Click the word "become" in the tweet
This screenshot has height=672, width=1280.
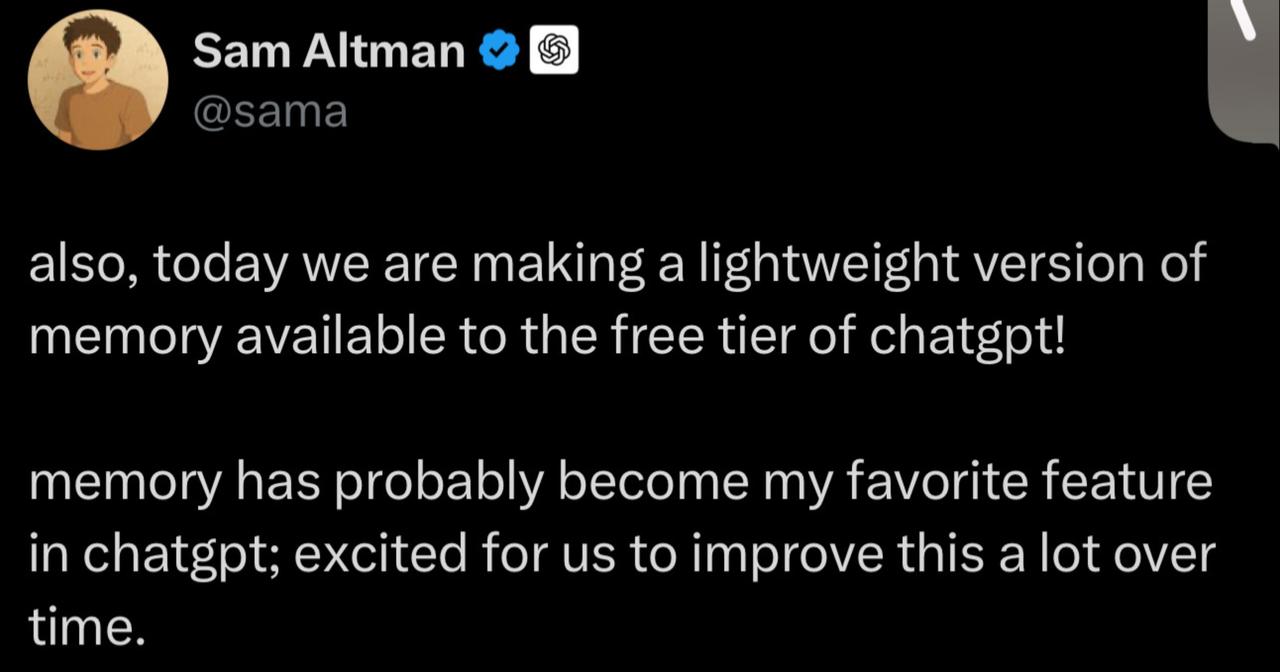642,484
